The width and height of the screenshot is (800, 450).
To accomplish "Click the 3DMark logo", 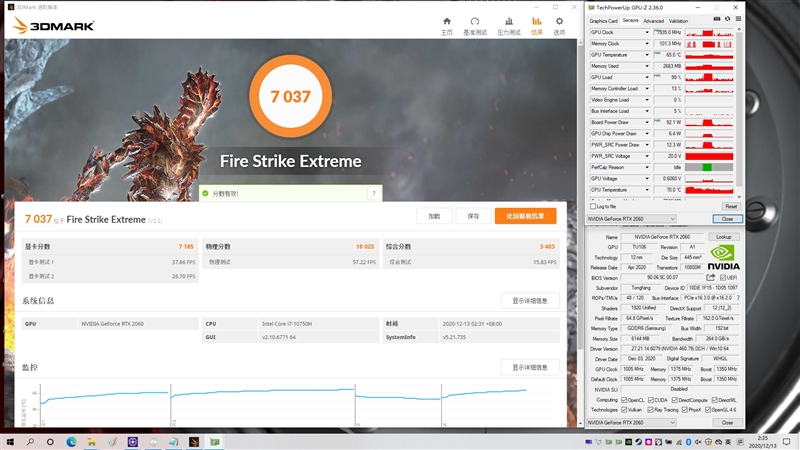I will [x=54, y=26].
